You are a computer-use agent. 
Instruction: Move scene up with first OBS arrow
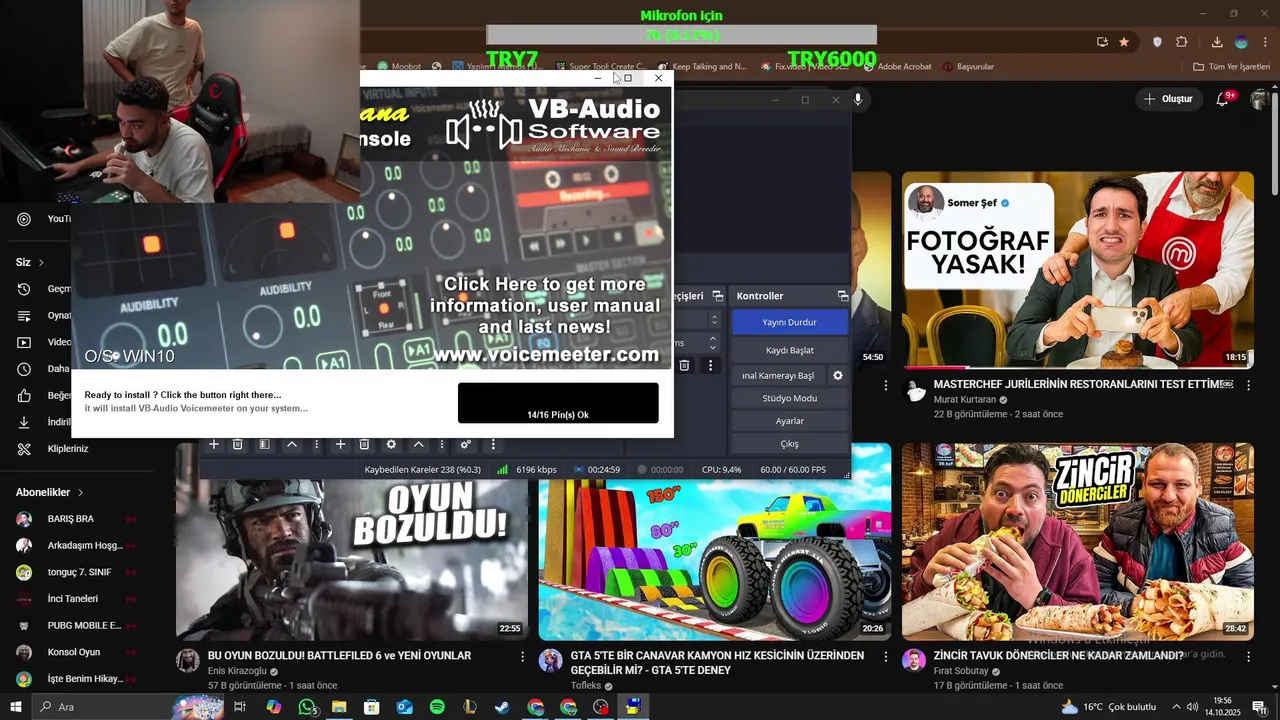[292, 444]
